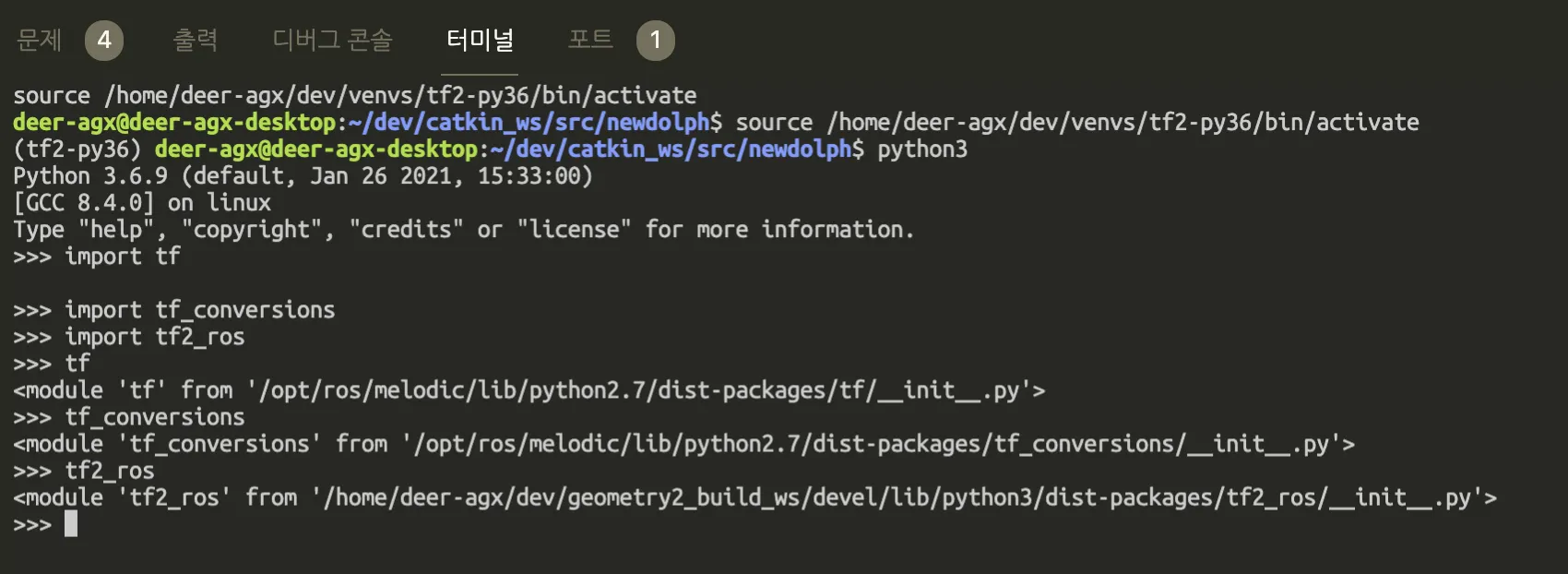Focus the terminal cursor at the last prompt

(x=71, y=524)
